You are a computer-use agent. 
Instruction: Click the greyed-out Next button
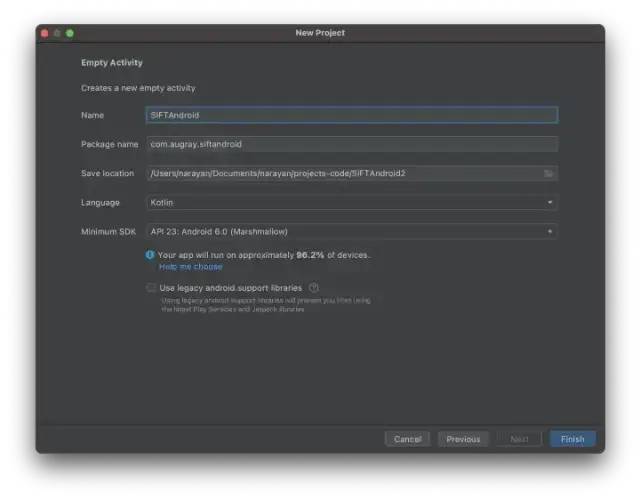click(x=519, y=439)
